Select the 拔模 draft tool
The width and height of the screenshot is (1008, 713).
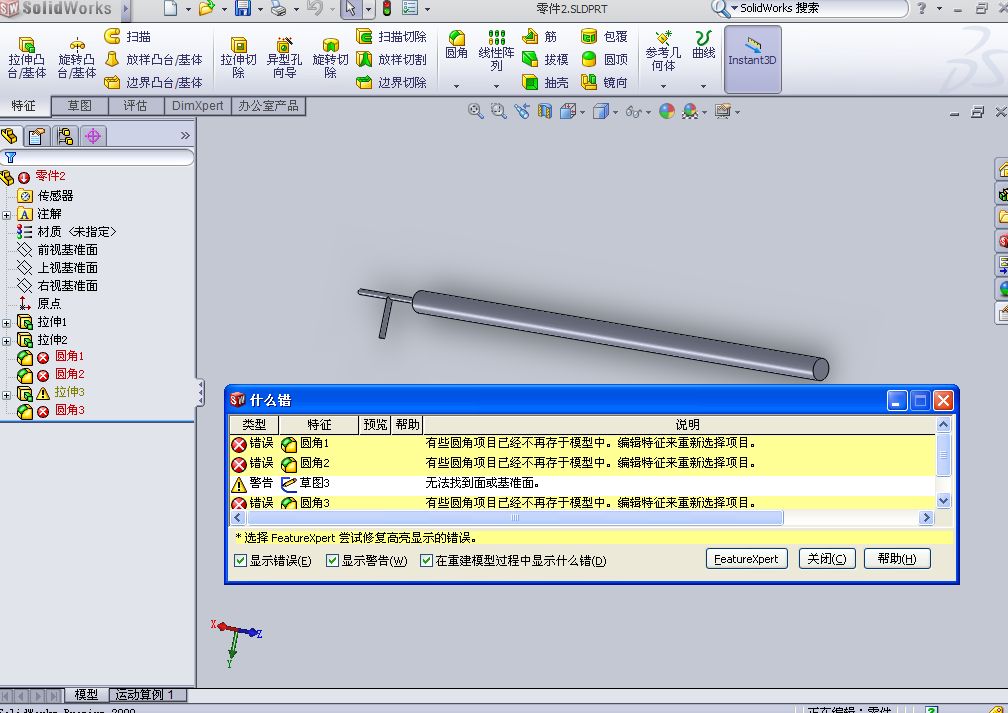coord(545,60)
